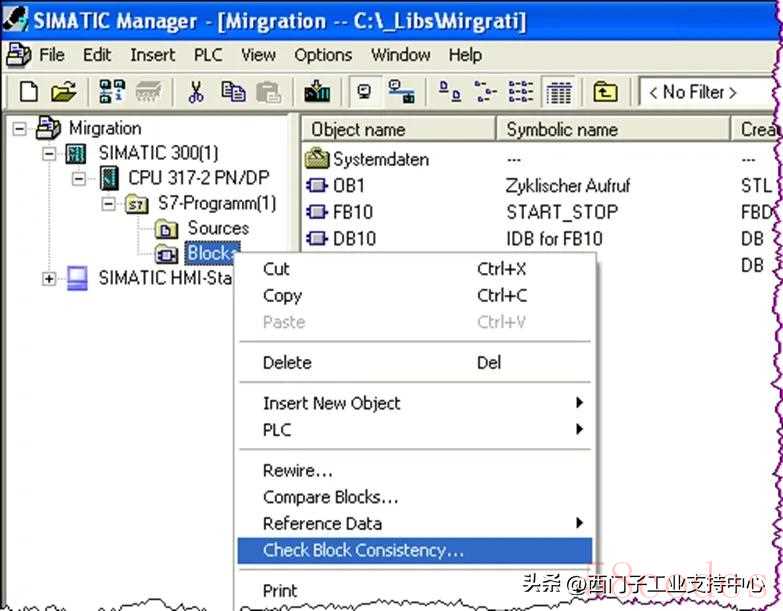
Task: Click the Paste toolbar icon
Action: (x=269, y=92)
